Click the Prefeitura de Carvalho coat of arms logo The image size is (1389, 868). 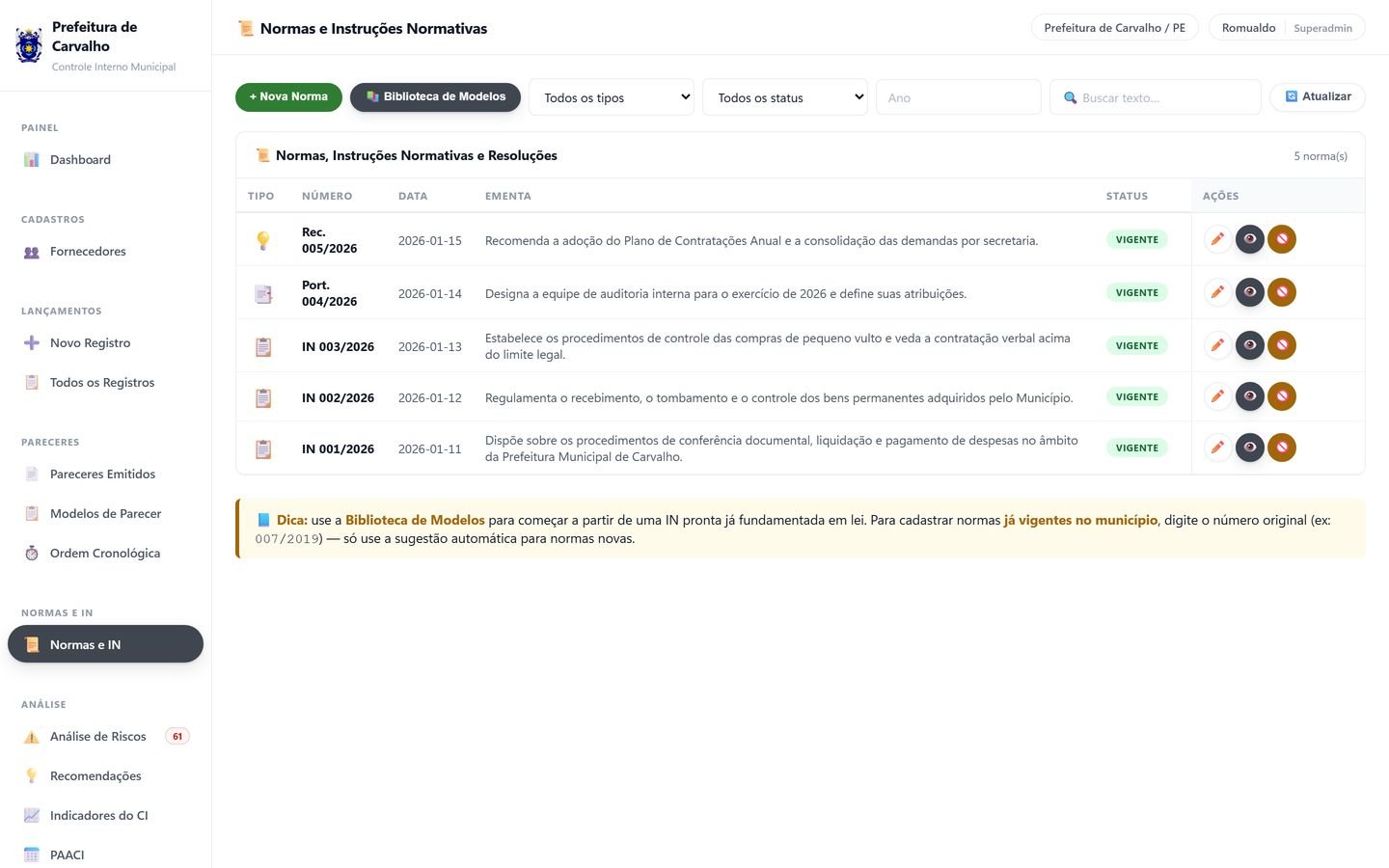(29, 45)
